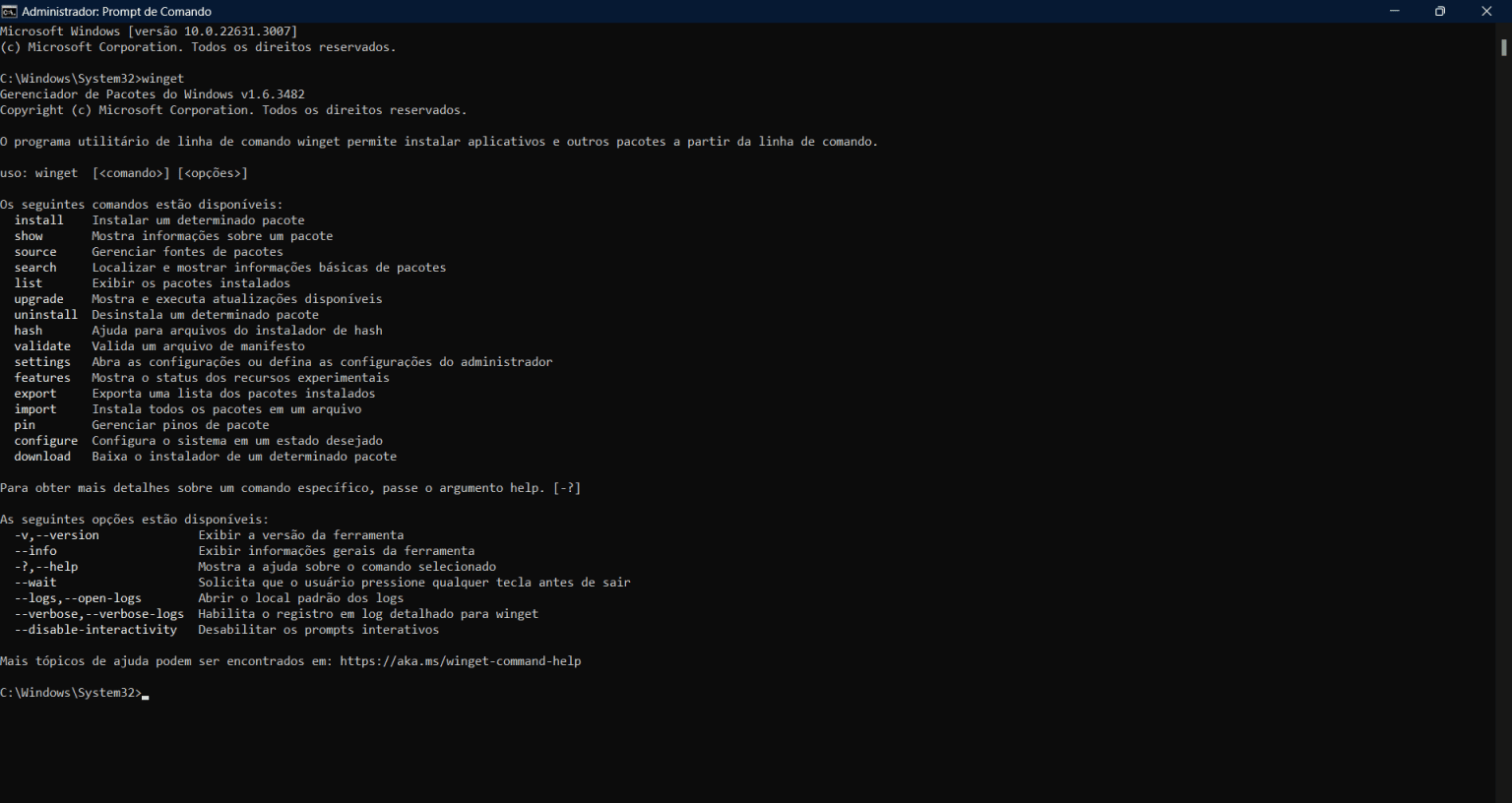Click the blinking cursor at the prompt
The height and width of the screenshot is (803, 1512).
coord(145,694)
